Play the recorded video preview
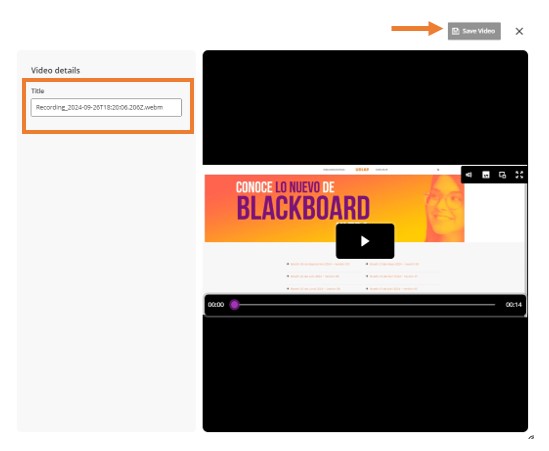The image size is (549, 451). pos(365,241)
